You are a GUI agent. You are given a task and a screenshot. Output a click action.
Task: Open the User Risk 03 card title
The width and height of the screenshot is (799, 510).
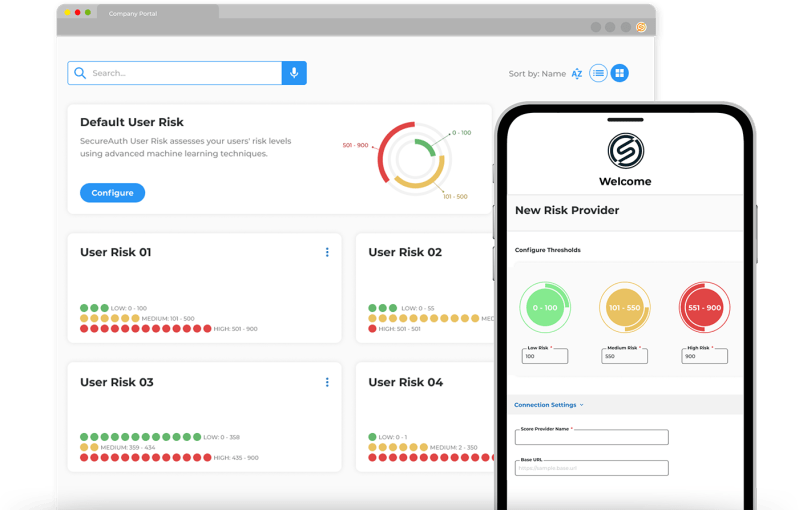117,382
